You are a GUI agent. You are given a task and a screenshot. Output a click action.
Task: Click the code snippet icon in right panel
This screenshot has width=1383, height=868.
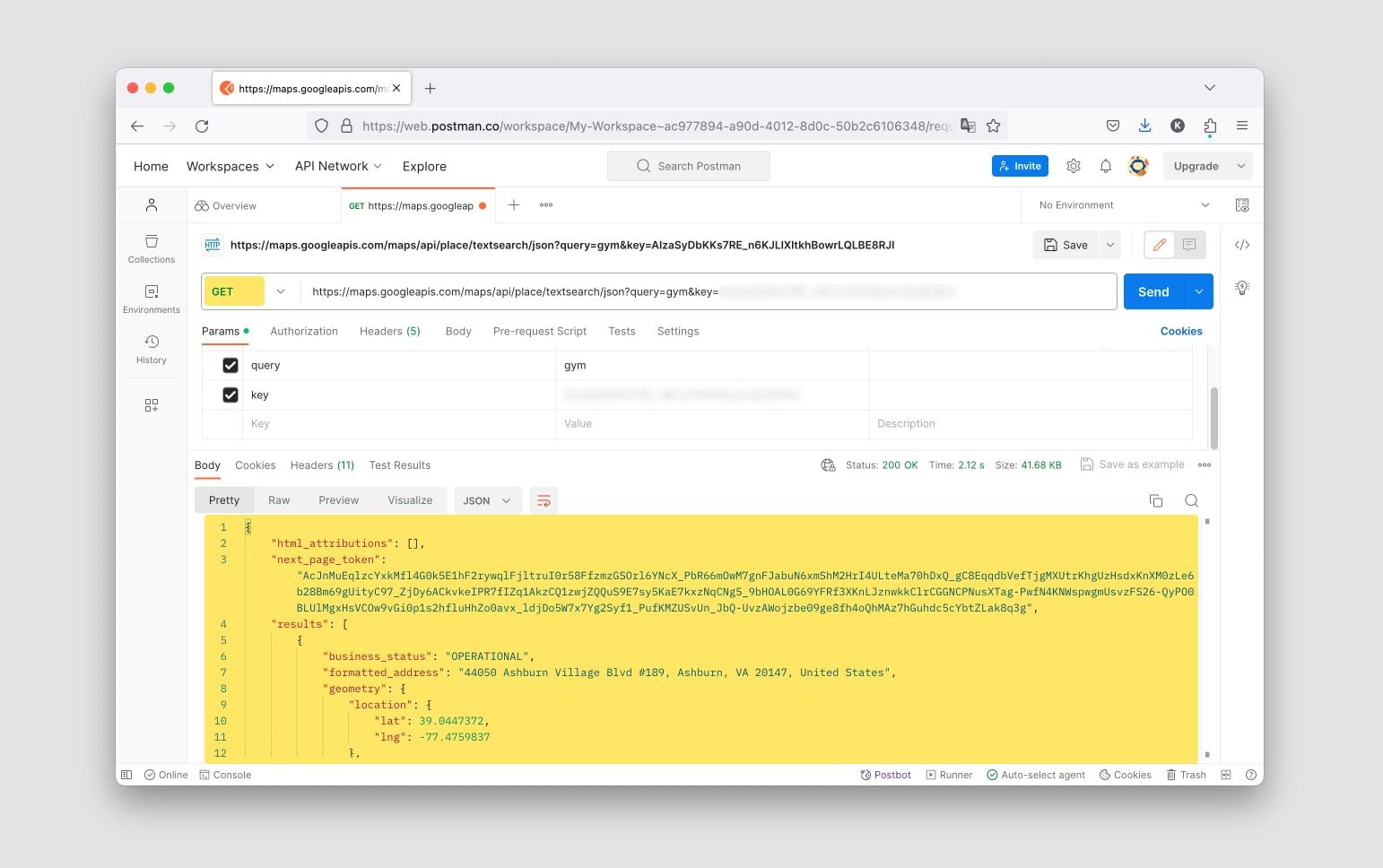1242,245
